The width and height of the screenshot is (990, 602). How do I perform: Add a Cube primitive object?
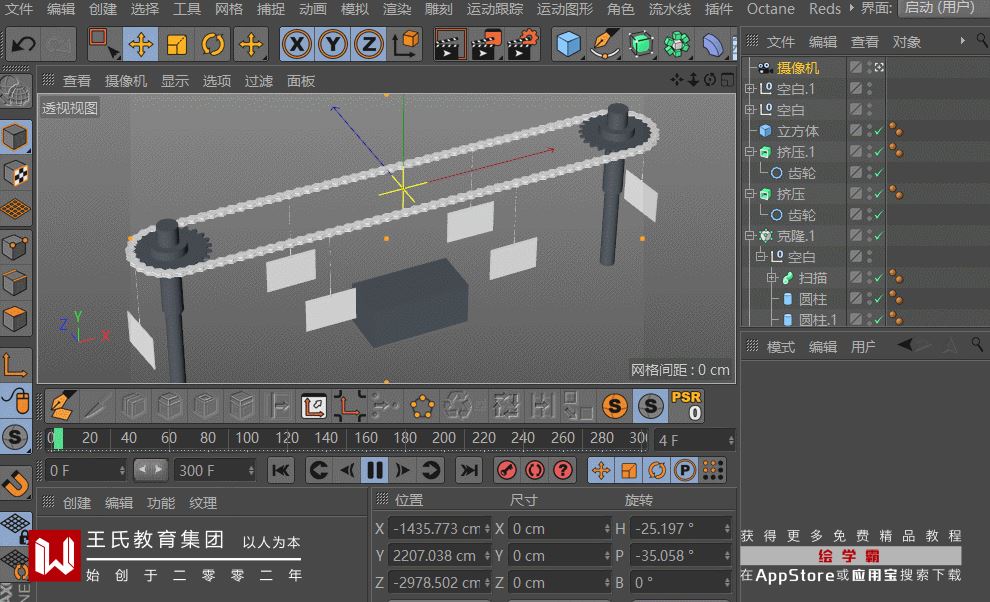569,45
